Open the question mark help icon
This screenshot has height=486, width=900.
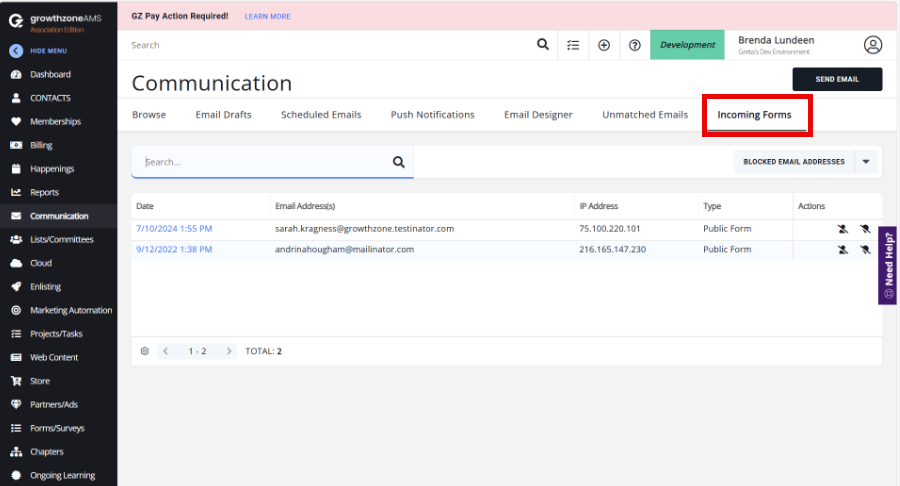(x=634, y=45)
